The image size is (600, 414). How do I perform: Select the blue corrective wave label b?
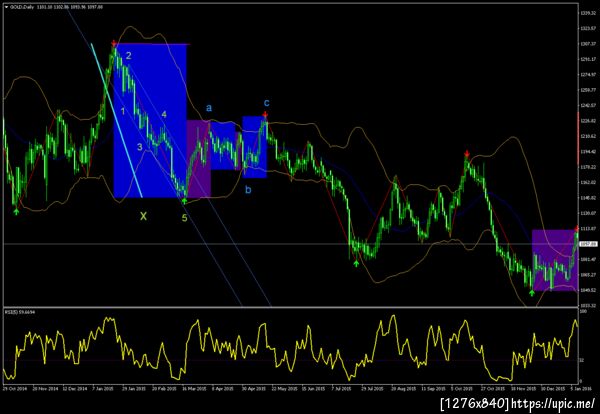pos(248,189)
